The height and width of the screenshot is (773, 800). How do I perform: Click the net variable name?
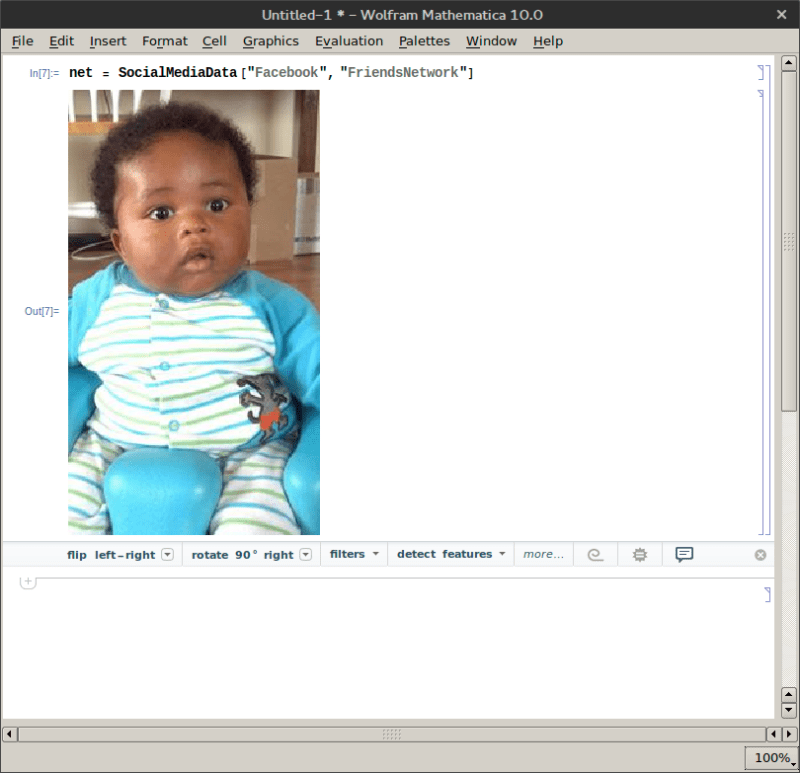coord(81,72)
